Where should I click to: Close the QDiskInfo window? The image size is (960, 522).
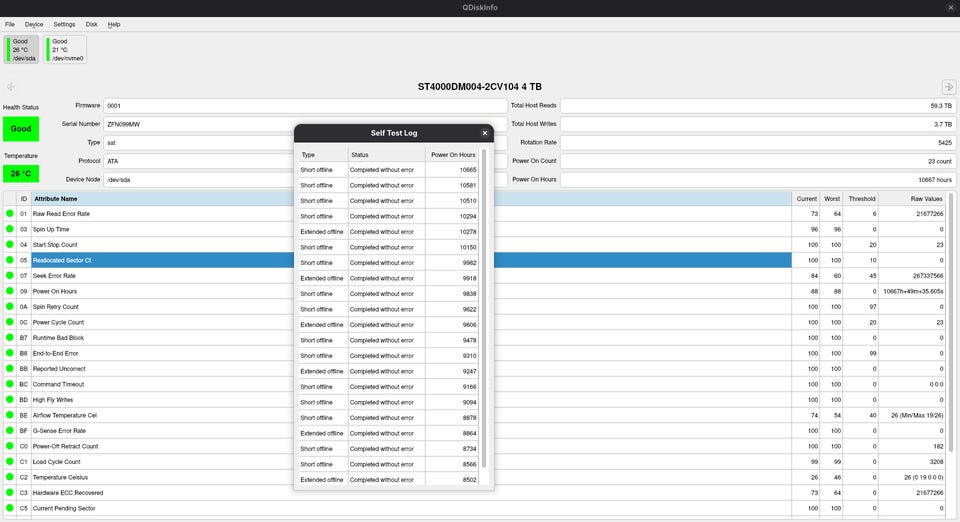[x=951, y=7]
